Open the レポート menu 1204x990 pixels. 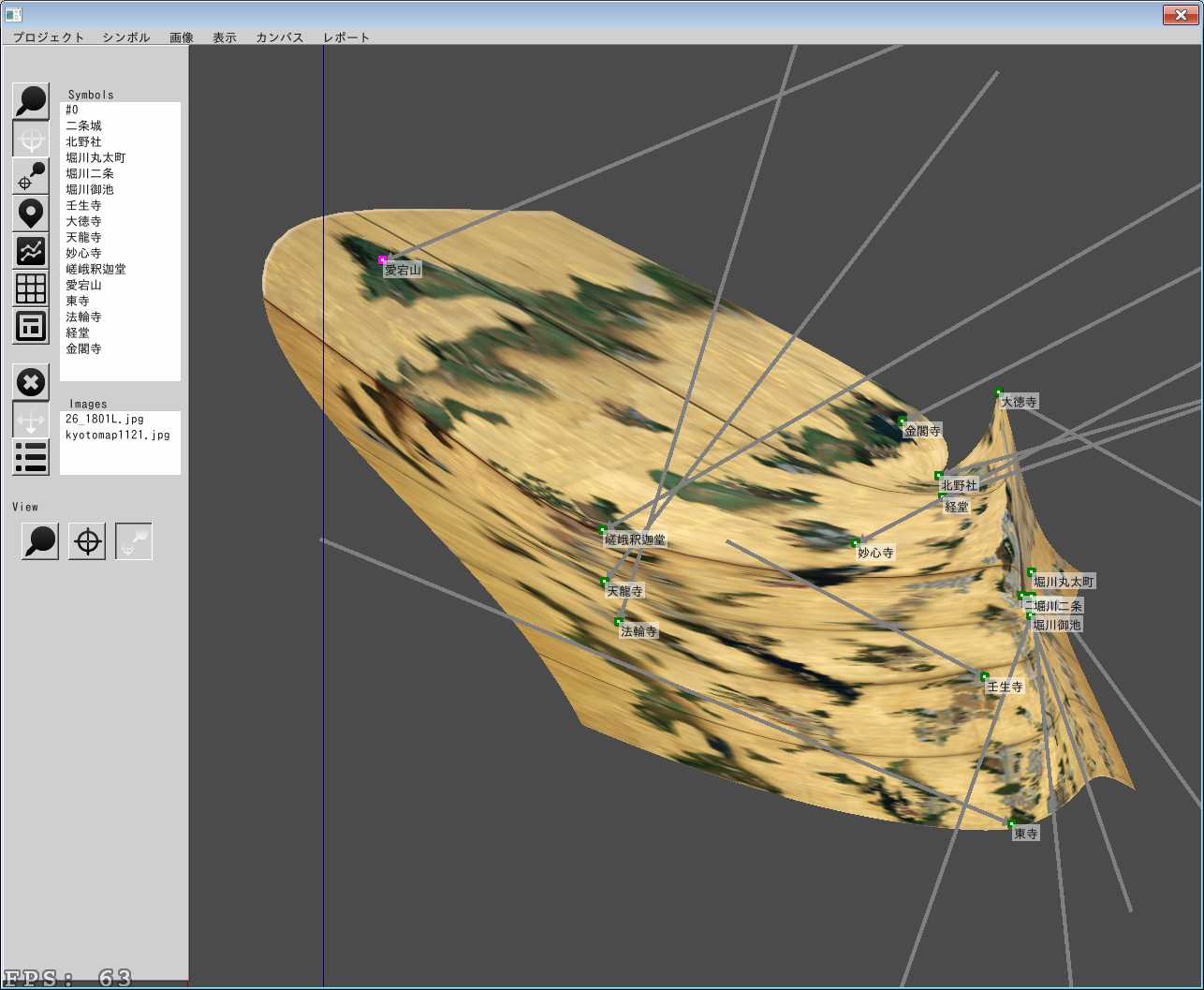click(346, 37)
